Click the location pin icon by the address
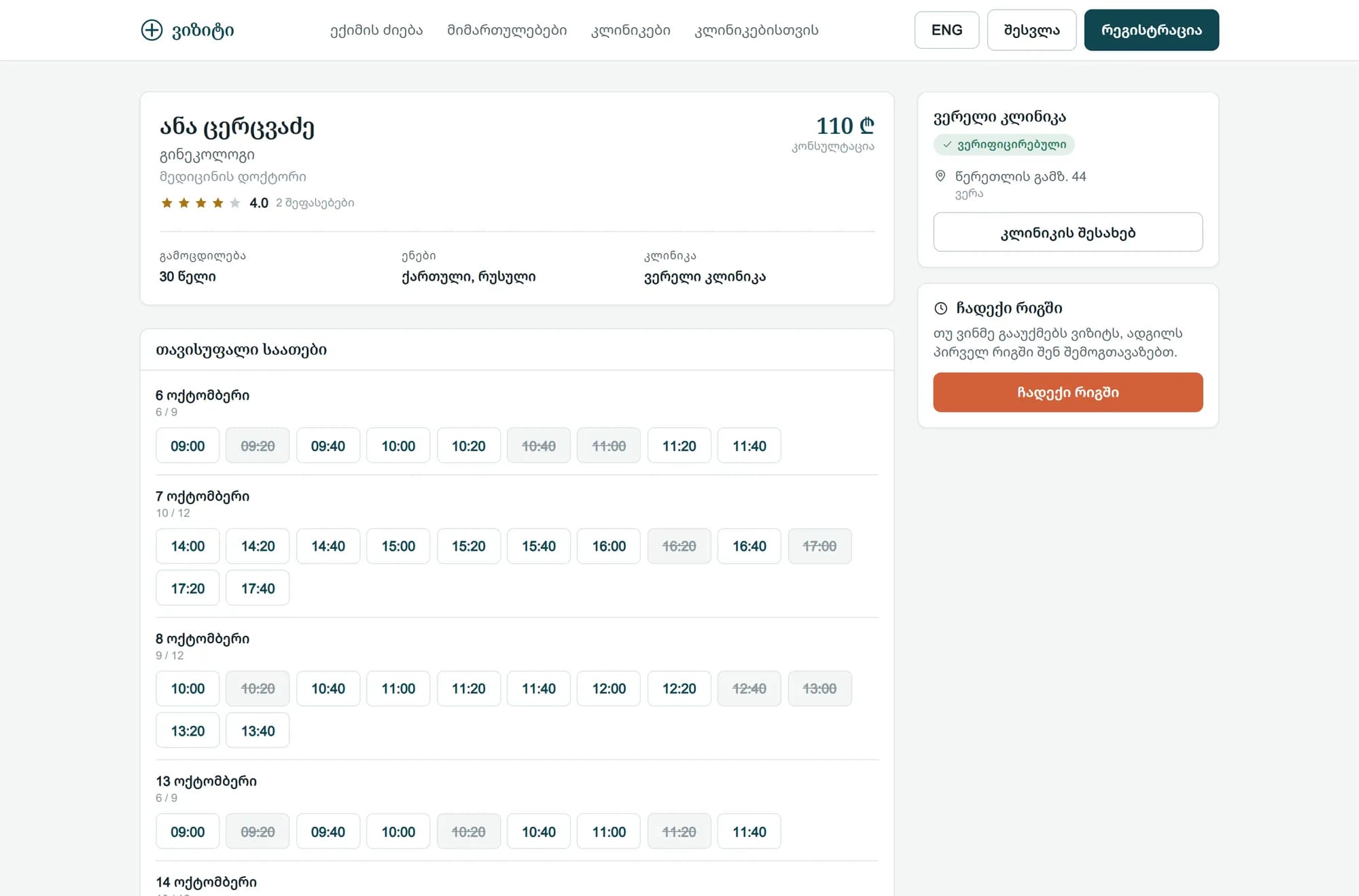1359x896 pixels. click(940, 176)
